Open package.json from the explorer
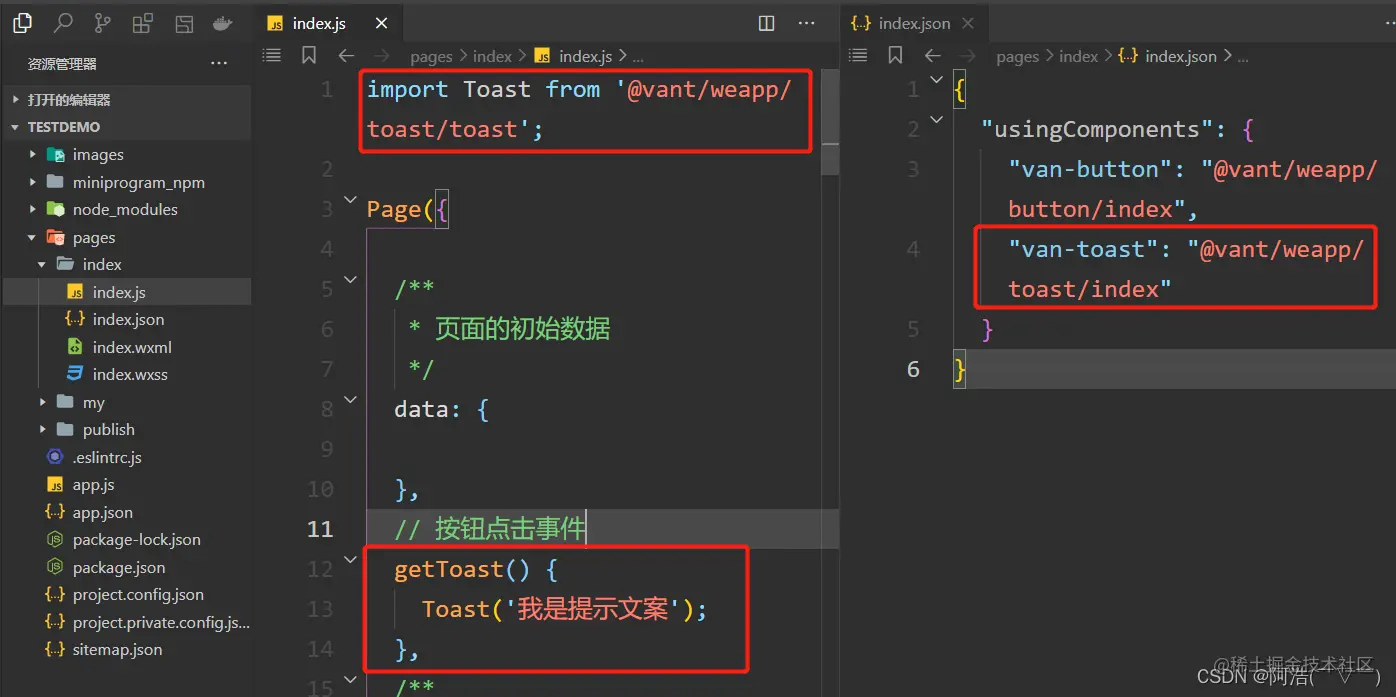The height and width of the screenshot is (697, 1396). pyautogui.click(x=121, y=567)
